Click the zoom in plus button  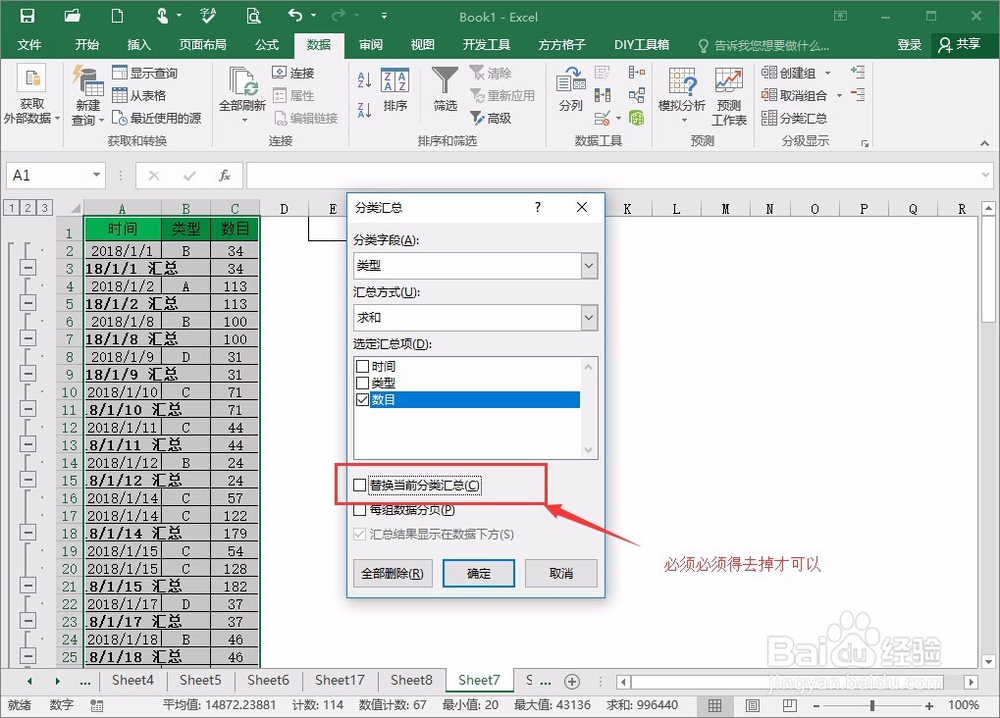[x=929, y=705]
